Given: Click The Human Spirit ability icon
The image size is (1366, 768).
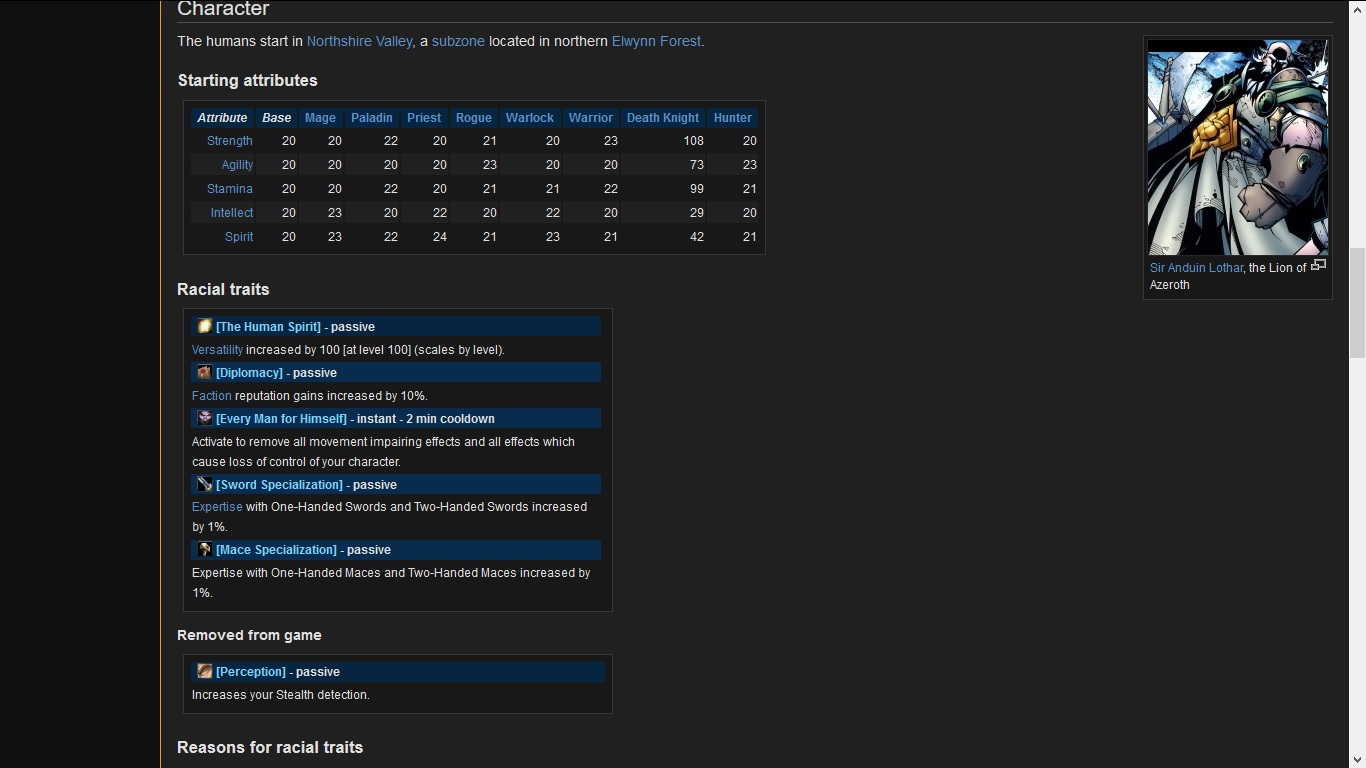Looking at the screenshot, I should tap(204, 326).
